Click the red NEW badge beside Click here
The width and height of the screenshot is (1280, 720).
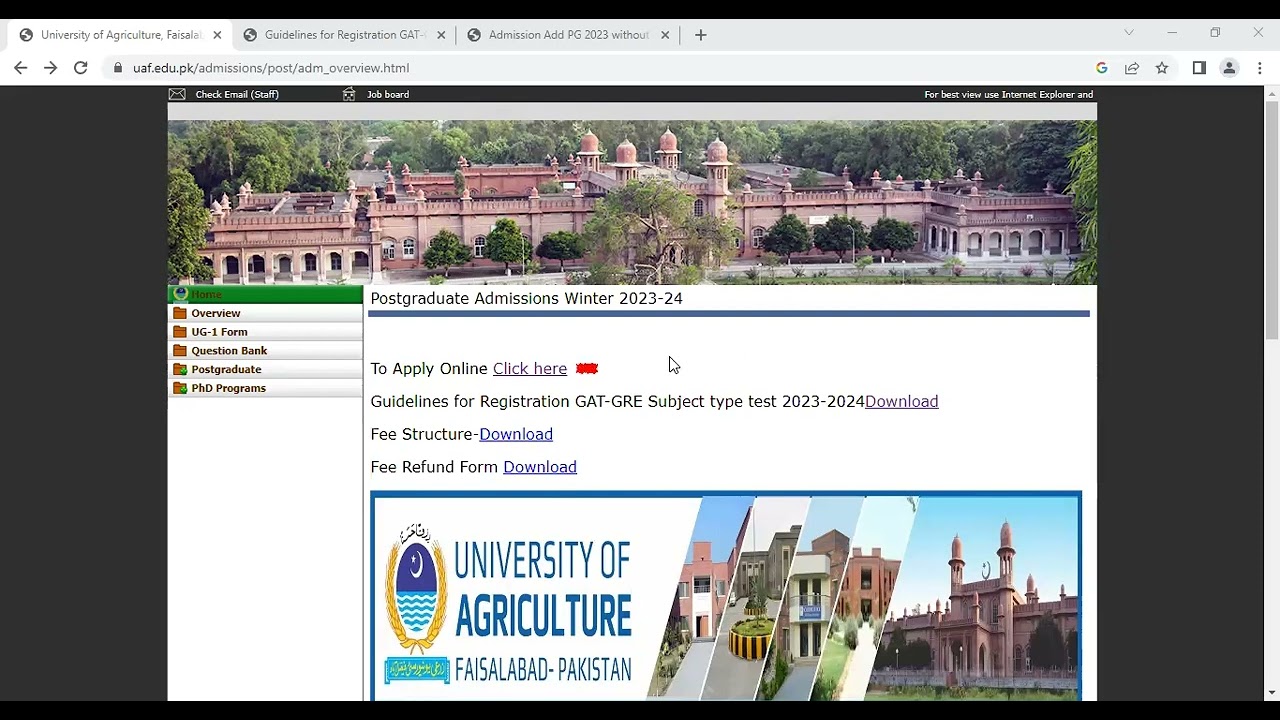pyautogui.click(x=587, y=369)
